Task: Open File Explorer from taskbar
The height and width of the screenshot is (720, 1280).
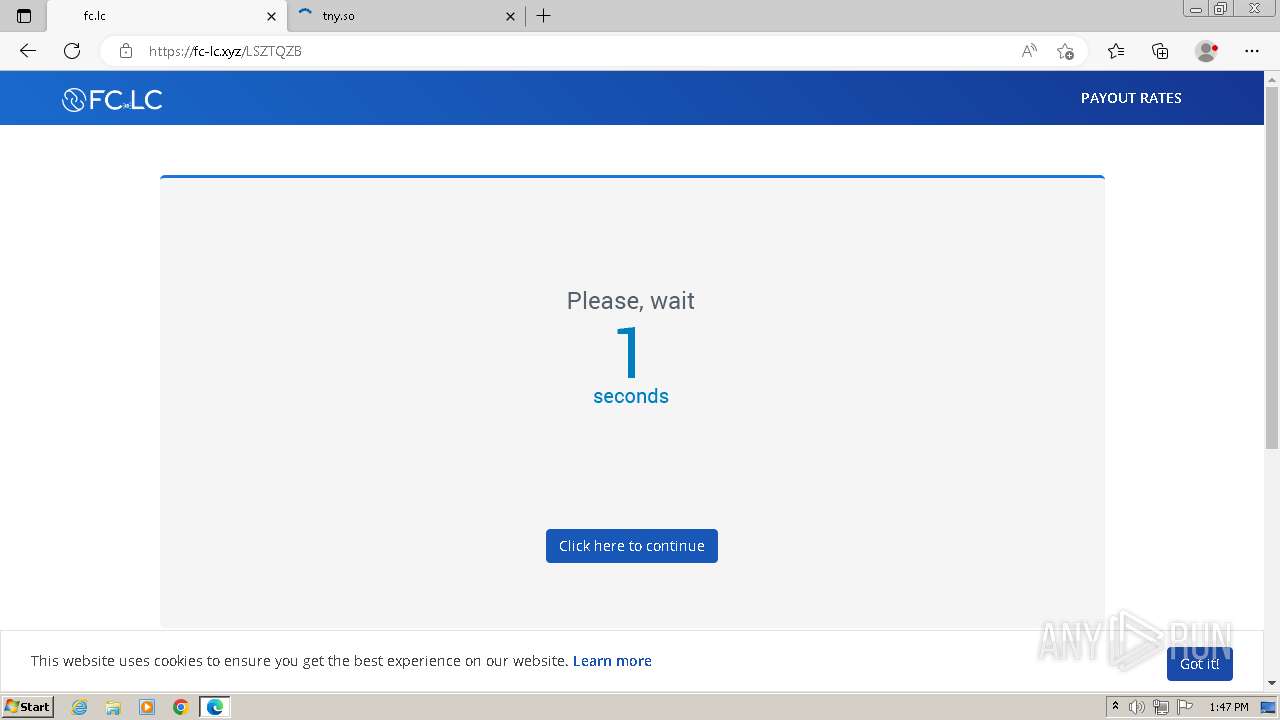Action: coord(113,707)
